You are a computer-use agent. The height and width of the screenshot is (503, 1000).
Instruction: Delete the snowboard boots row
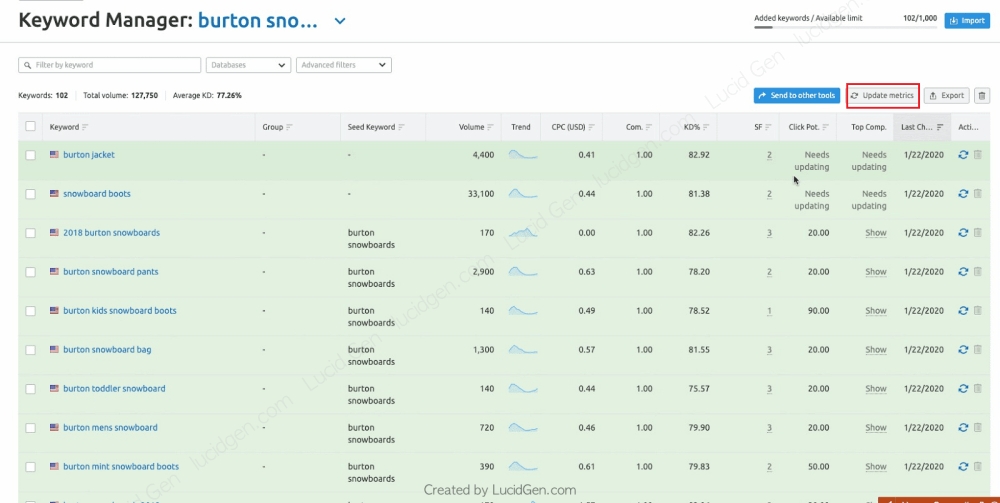point(977,194)
